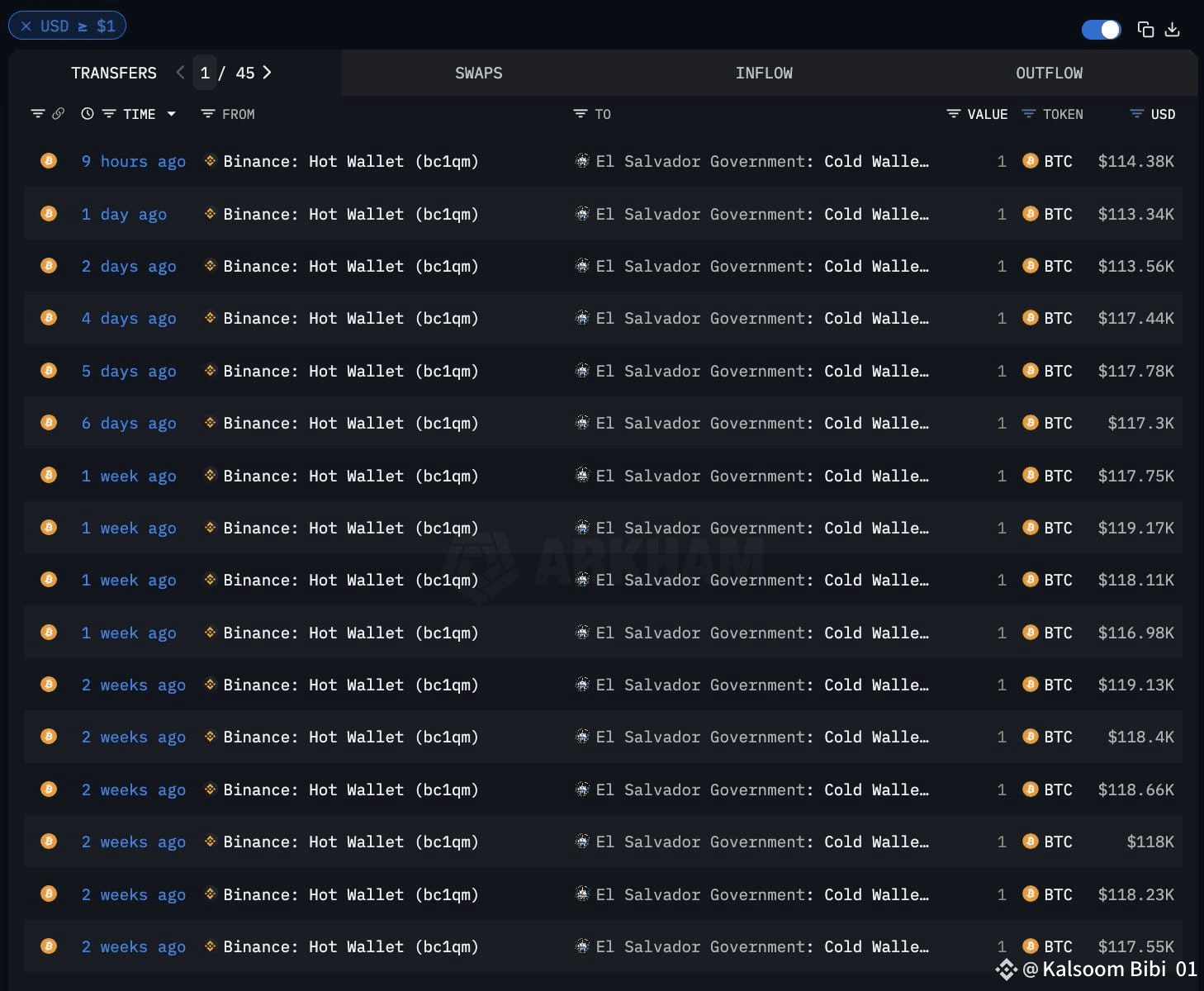
Task: Click the $118.66K USD value
Action: click(x=1136, y=789)
